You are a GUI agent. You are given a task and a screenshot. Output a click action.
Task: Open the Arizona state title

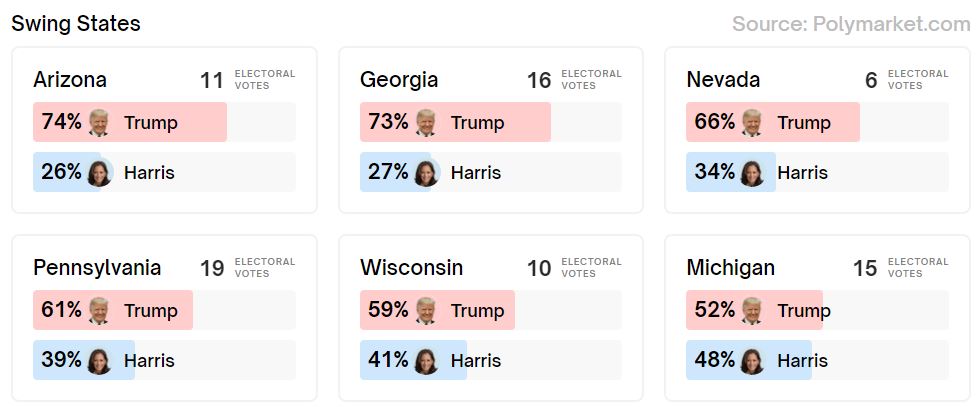coord(70,80)
